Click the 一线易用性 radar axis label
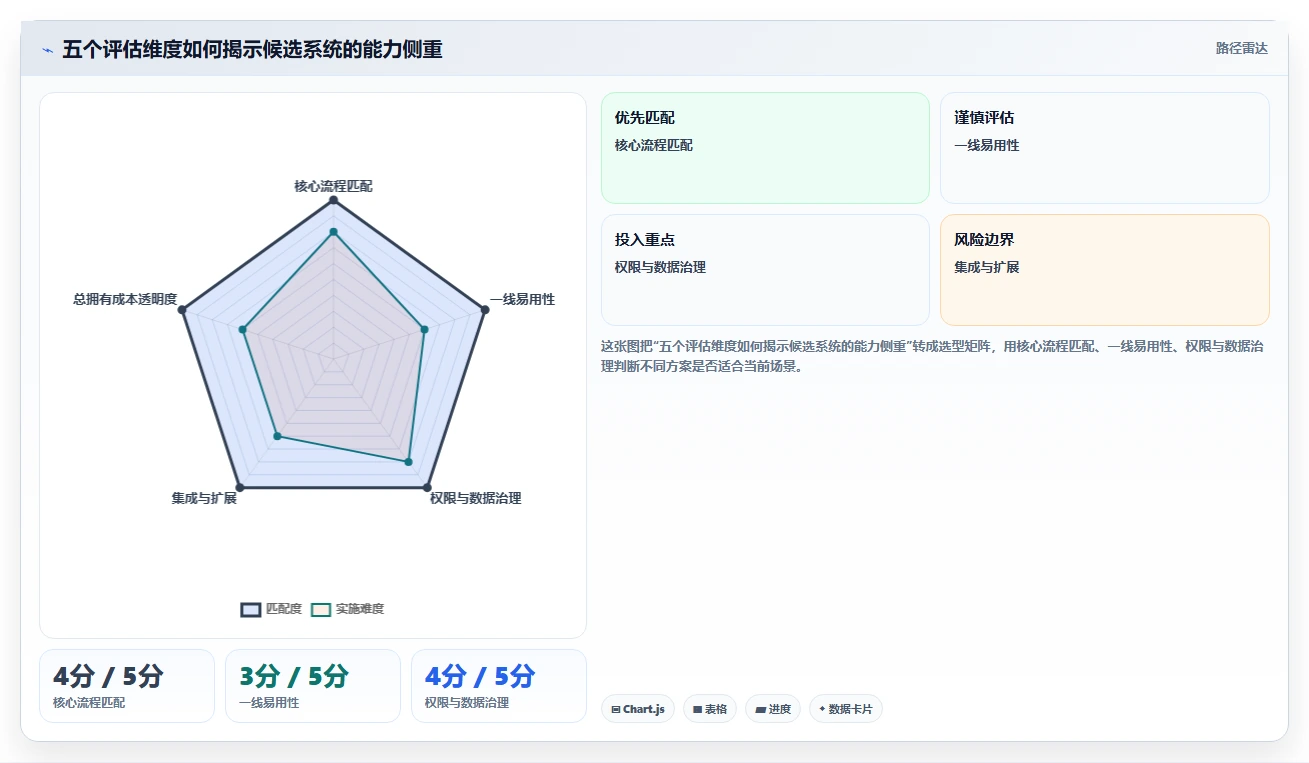Screen dimensions: 1309x763 point(522,299)
